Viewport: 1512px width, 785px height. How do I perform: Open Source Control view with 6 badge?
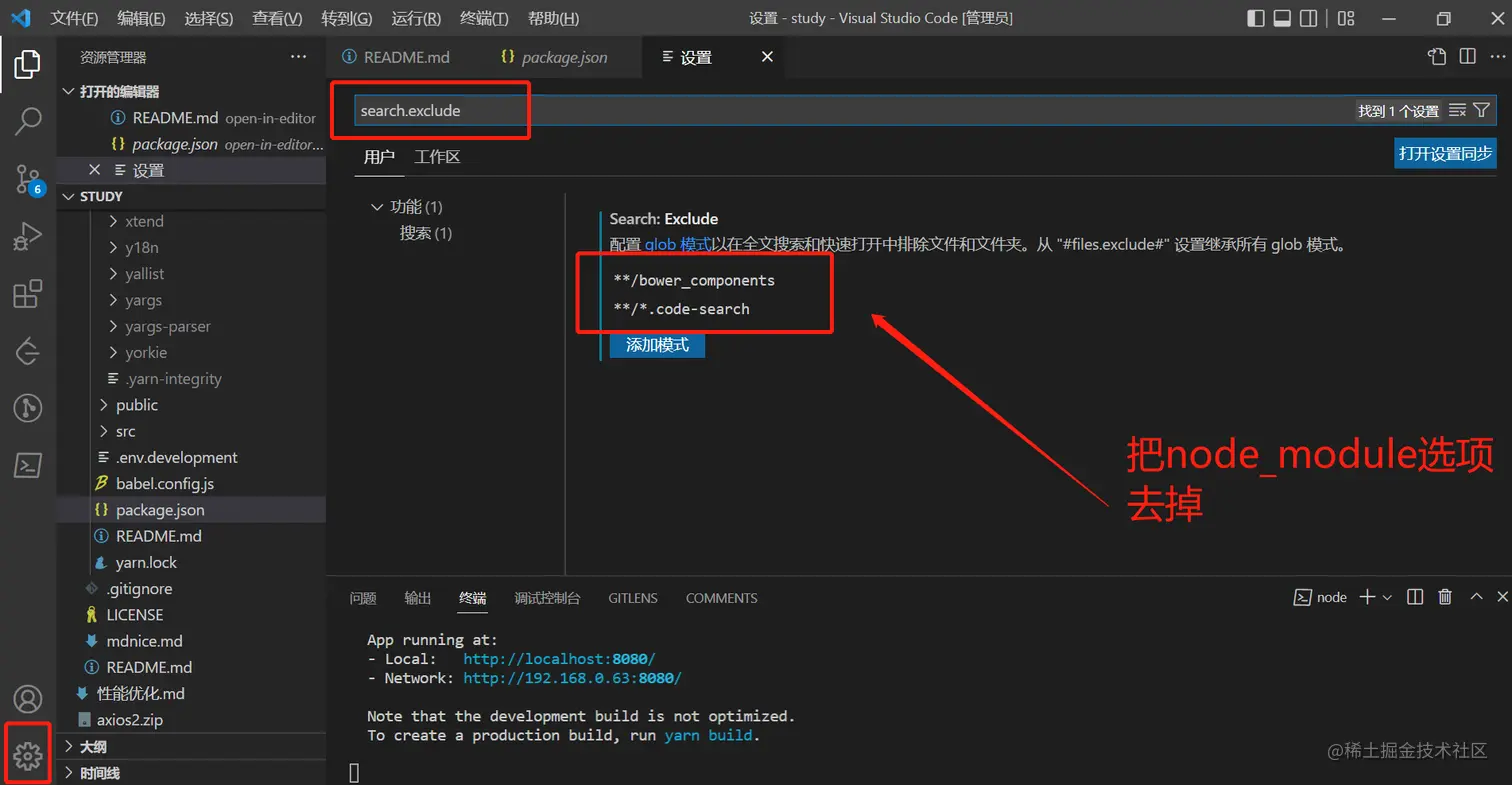28,179
